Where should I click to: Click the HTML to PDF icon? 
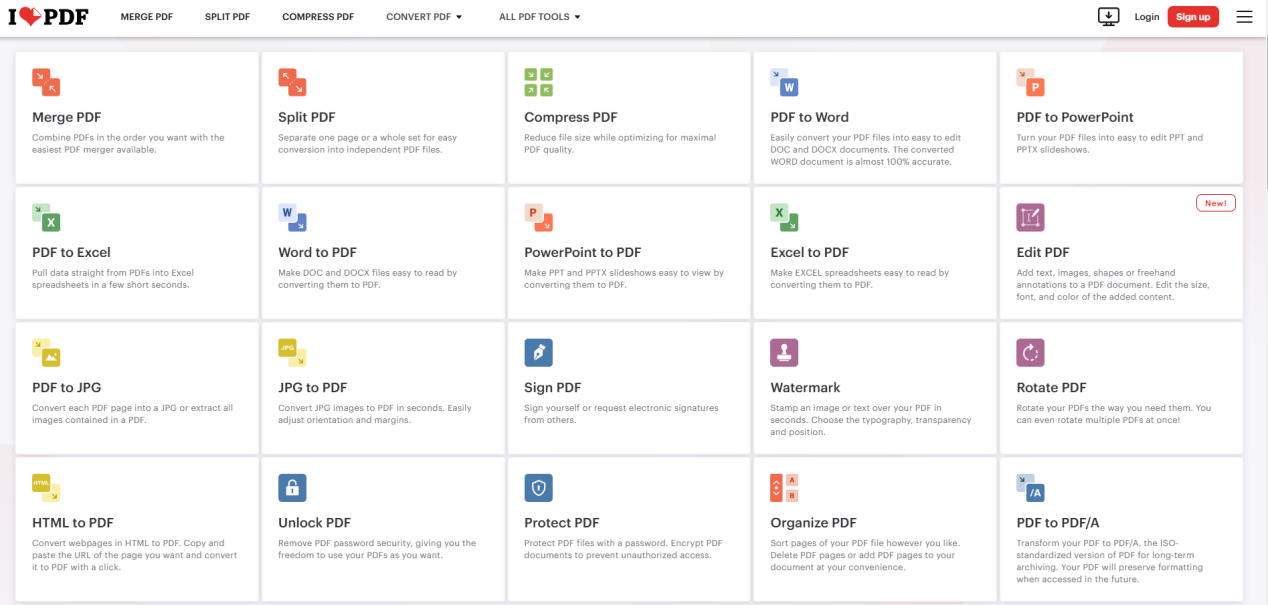(x=46, y=487)
